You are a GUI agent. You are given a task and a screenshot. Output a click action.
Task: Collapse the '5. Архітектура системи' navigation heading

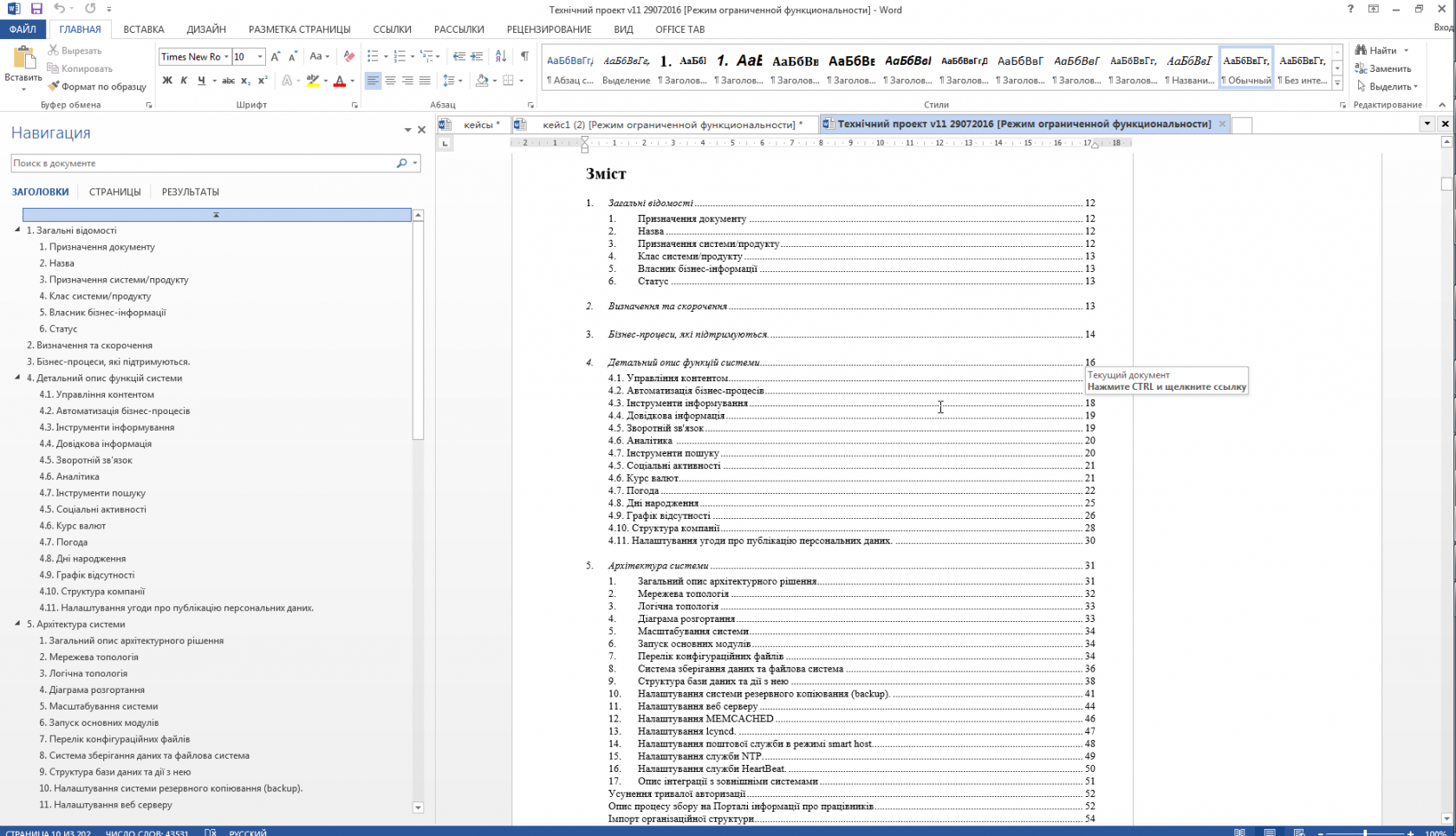pos(17,623)
